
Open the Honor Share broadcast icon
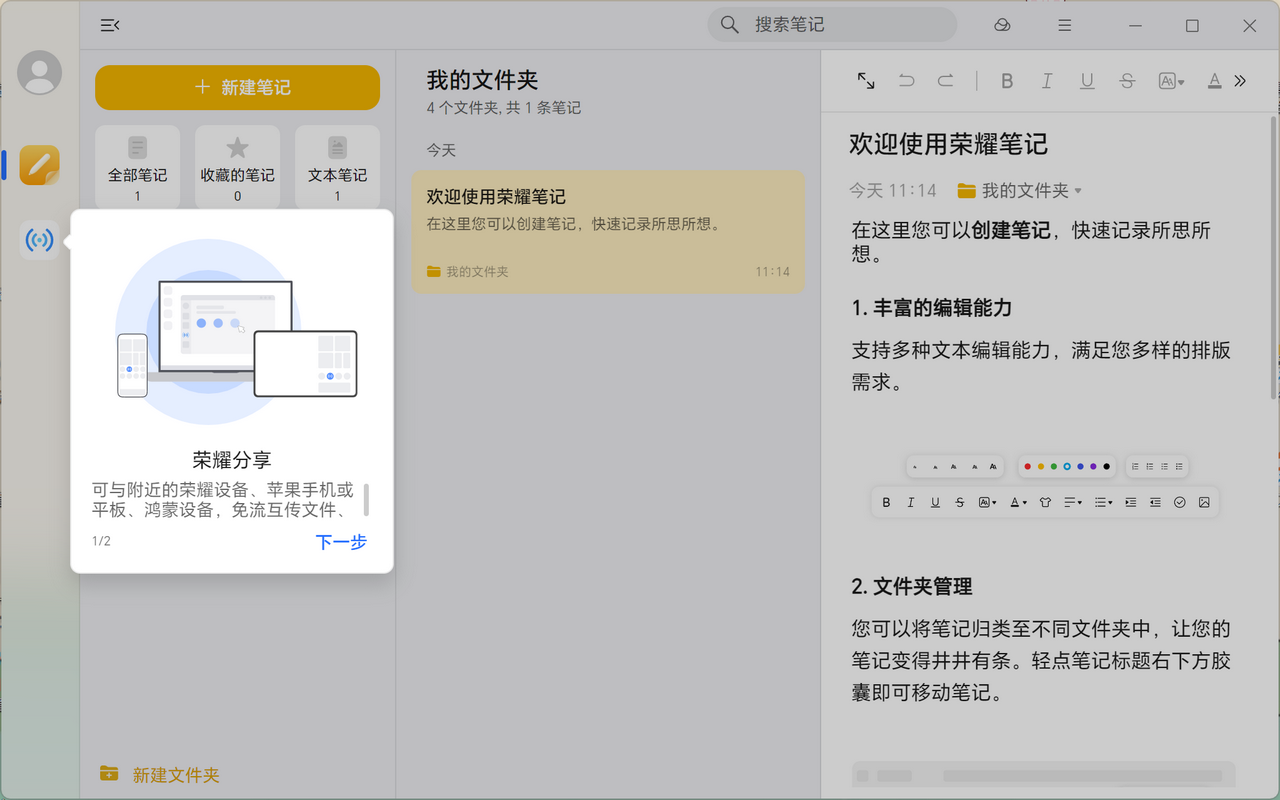(x=40, y=241)
